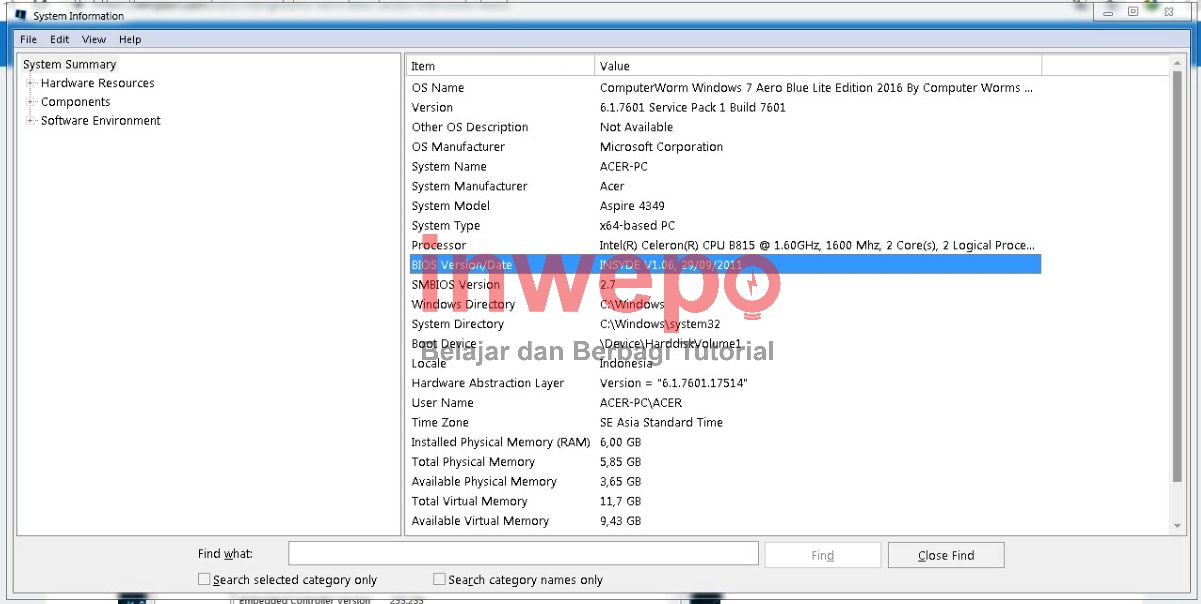Select the OS Name row

pyautogui.click(x=724, y=88)
